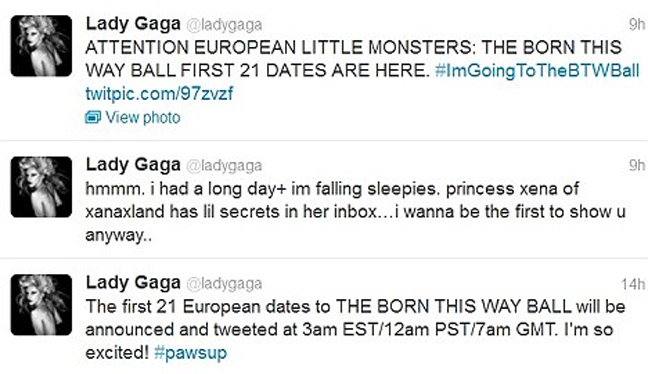Screen dimensions: 648x374
Task: Open the 9h timestamp of first tweet
Action: (x=637, y=24)
